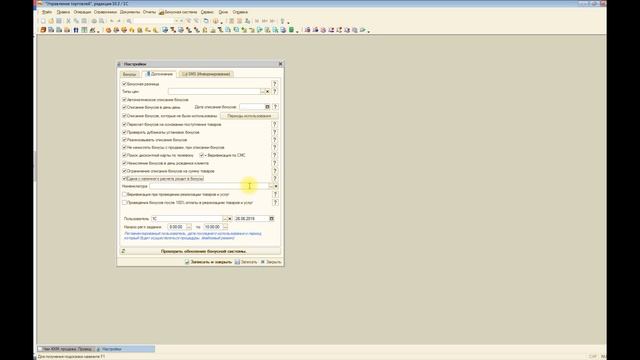Open Бонусная система menu
640x360 pixels.
tap(178, 12)
